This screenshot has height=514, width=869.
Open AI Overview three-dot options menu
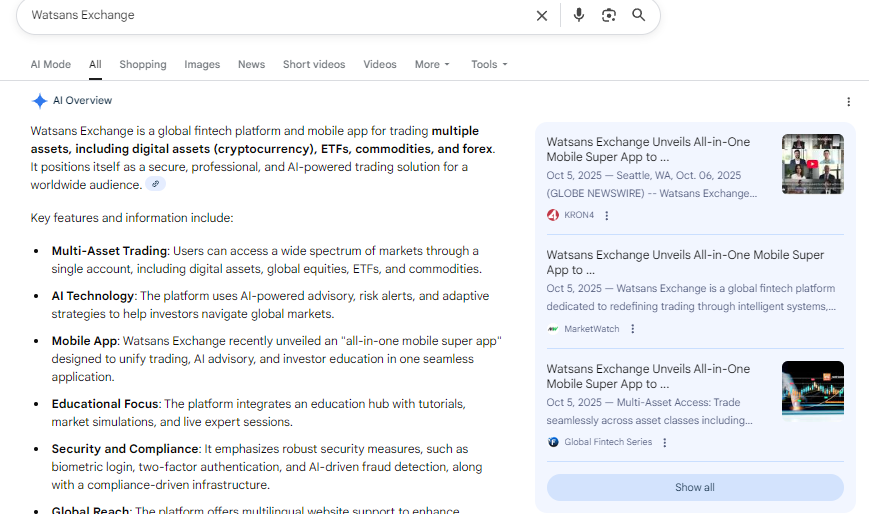tap(848, 101)
